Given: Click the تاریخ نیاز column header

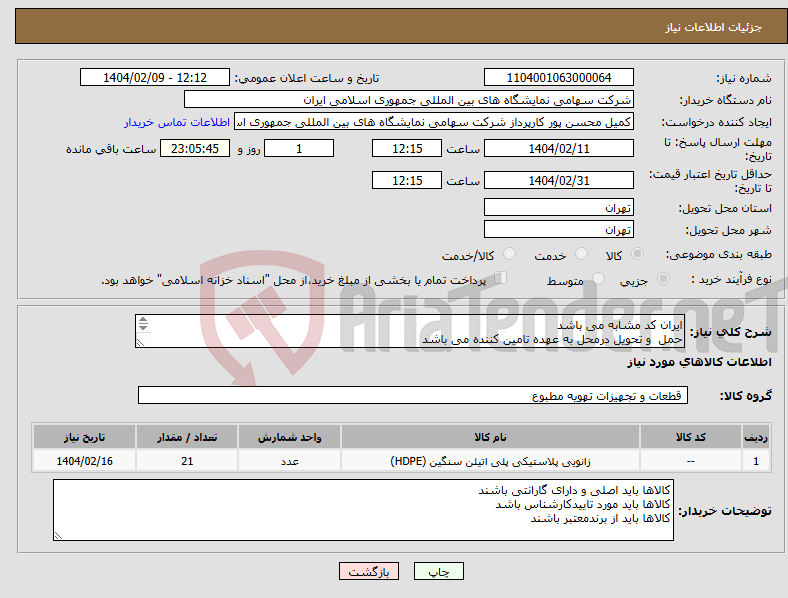Looking at the screenshot, I should 84,437.
